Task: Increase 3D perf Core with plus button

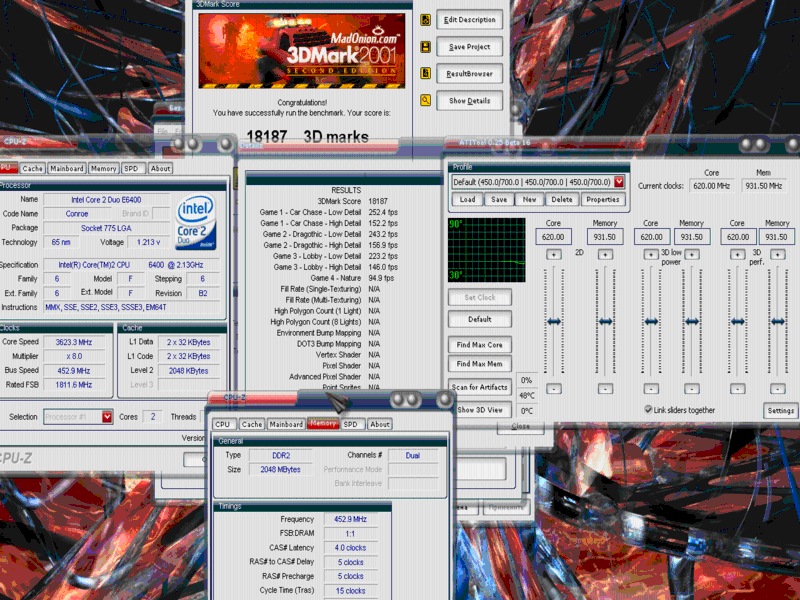Action: pyautogui.click(x=737, y=254)
